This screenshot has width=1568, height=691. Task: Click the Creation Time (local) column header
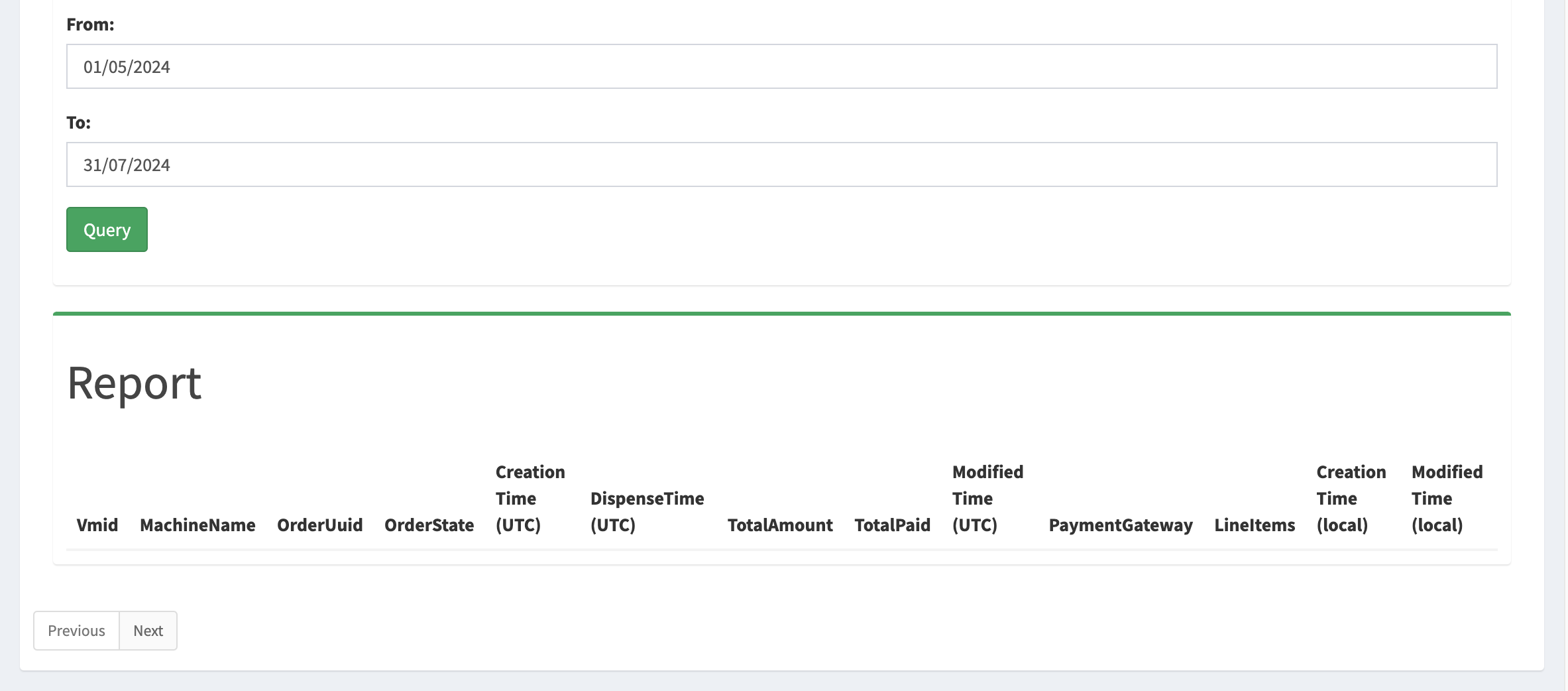pyautogui.click(x=1351, y=499)
